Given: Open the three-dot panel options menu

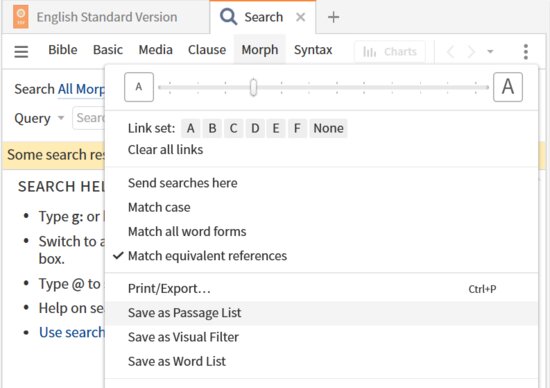Looking at the screenshot, I should (x=525, y=52).
